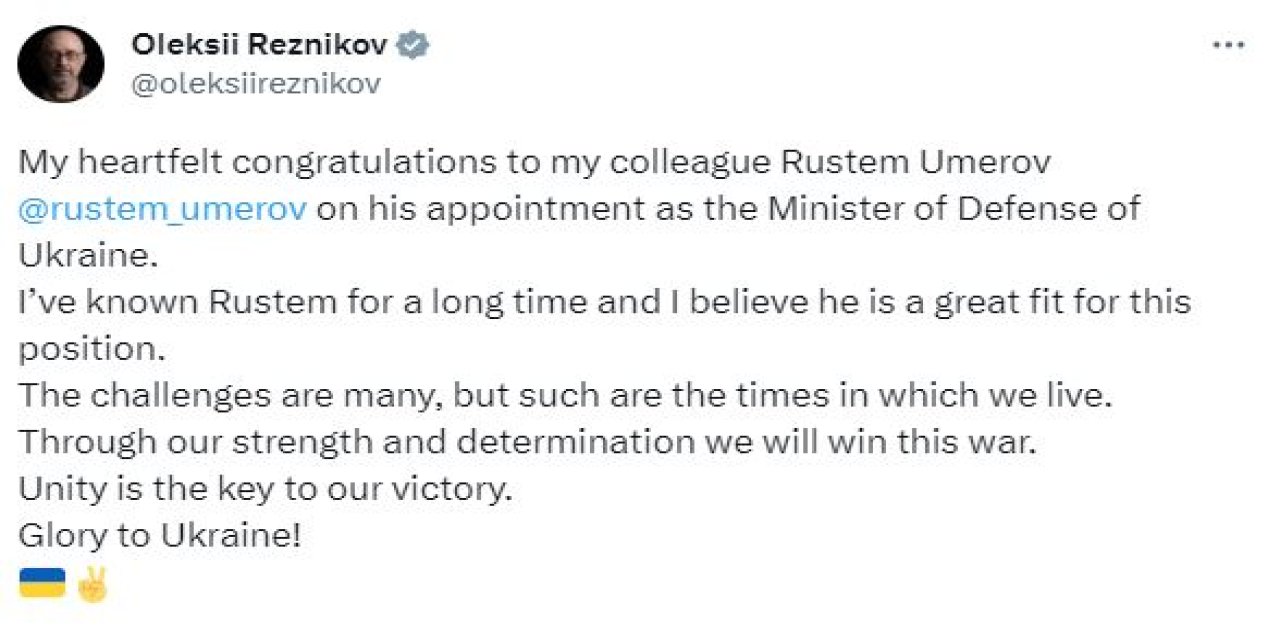Click the line Unity is the key to our victory
Image resolution: width=1280 pixels, height=640 pixels.
coord(265,488)
